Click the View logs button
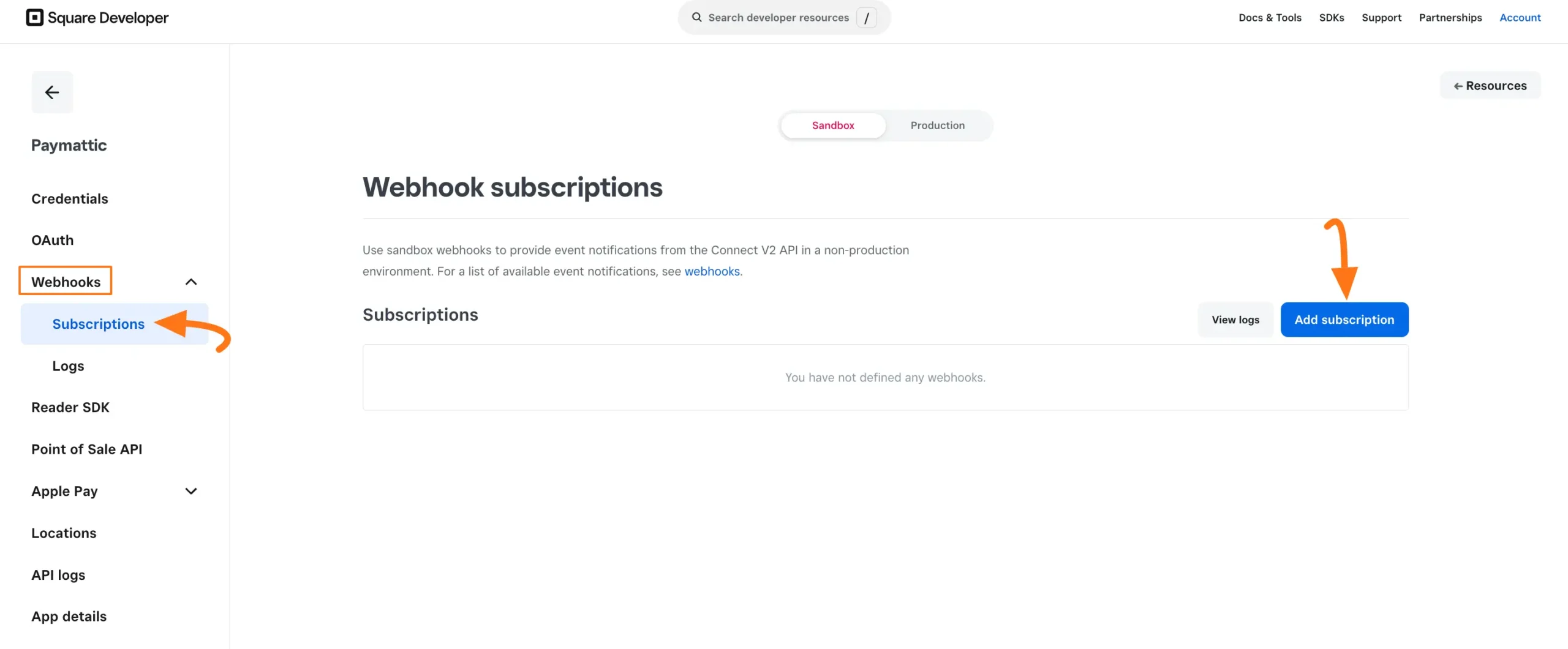The image size is (1568, 649). (x=1235, y=319)
